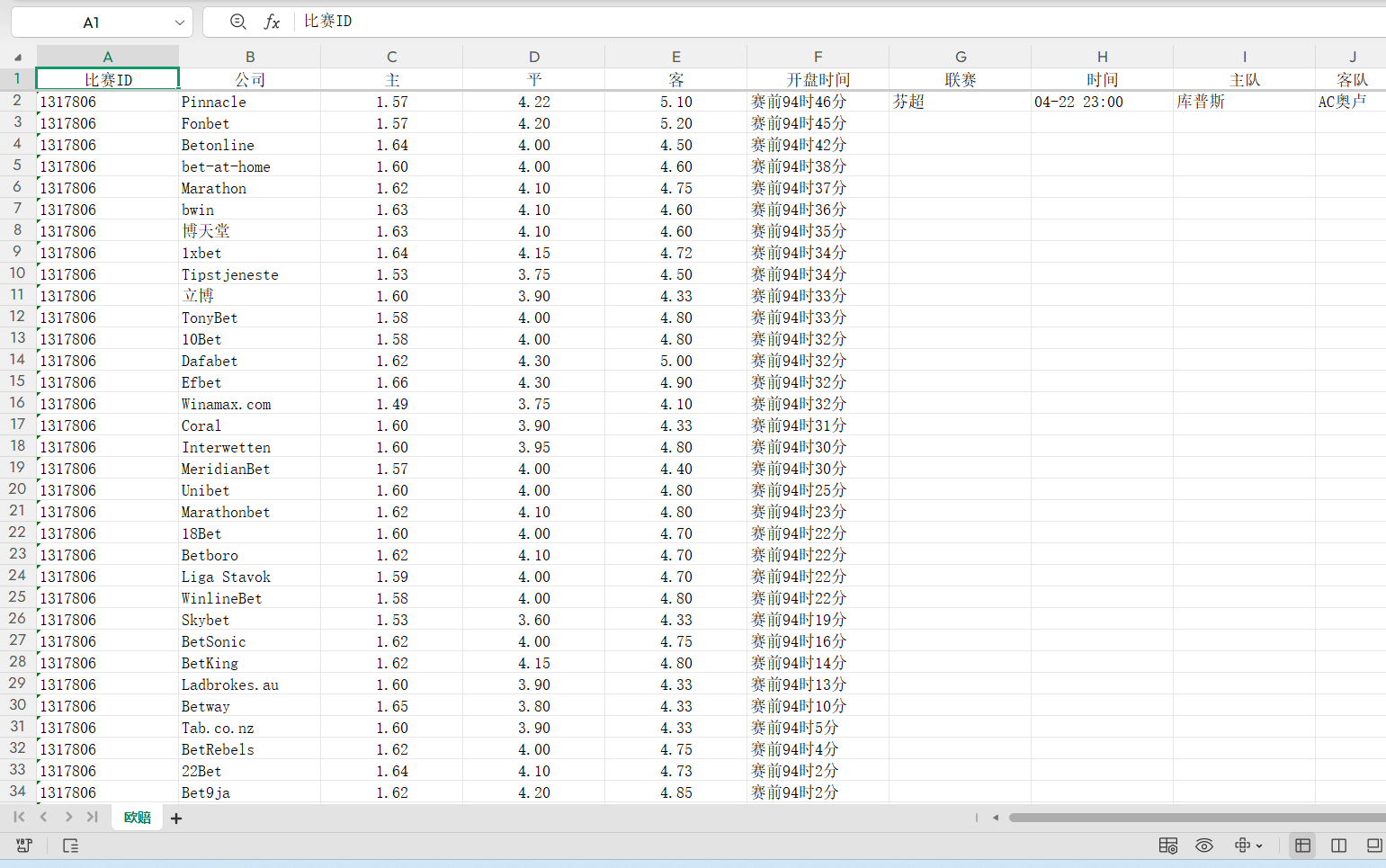Click the 赛前94时46分 cell
The height and width of the screenshot is (868, 1386).
pyautogui.click(x=818, y=102)
